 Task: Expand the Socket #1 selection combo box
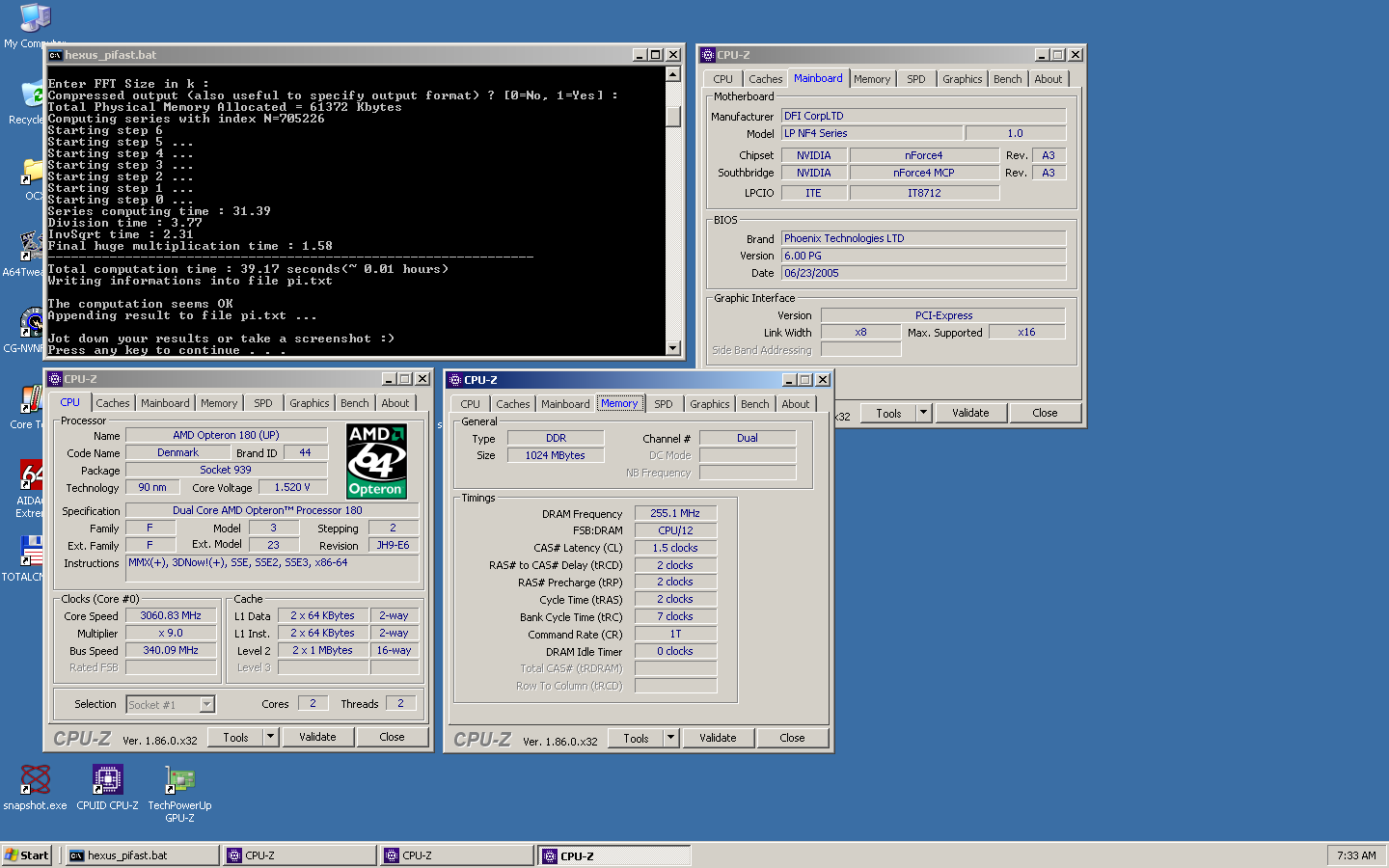click(x=206, y=705)
